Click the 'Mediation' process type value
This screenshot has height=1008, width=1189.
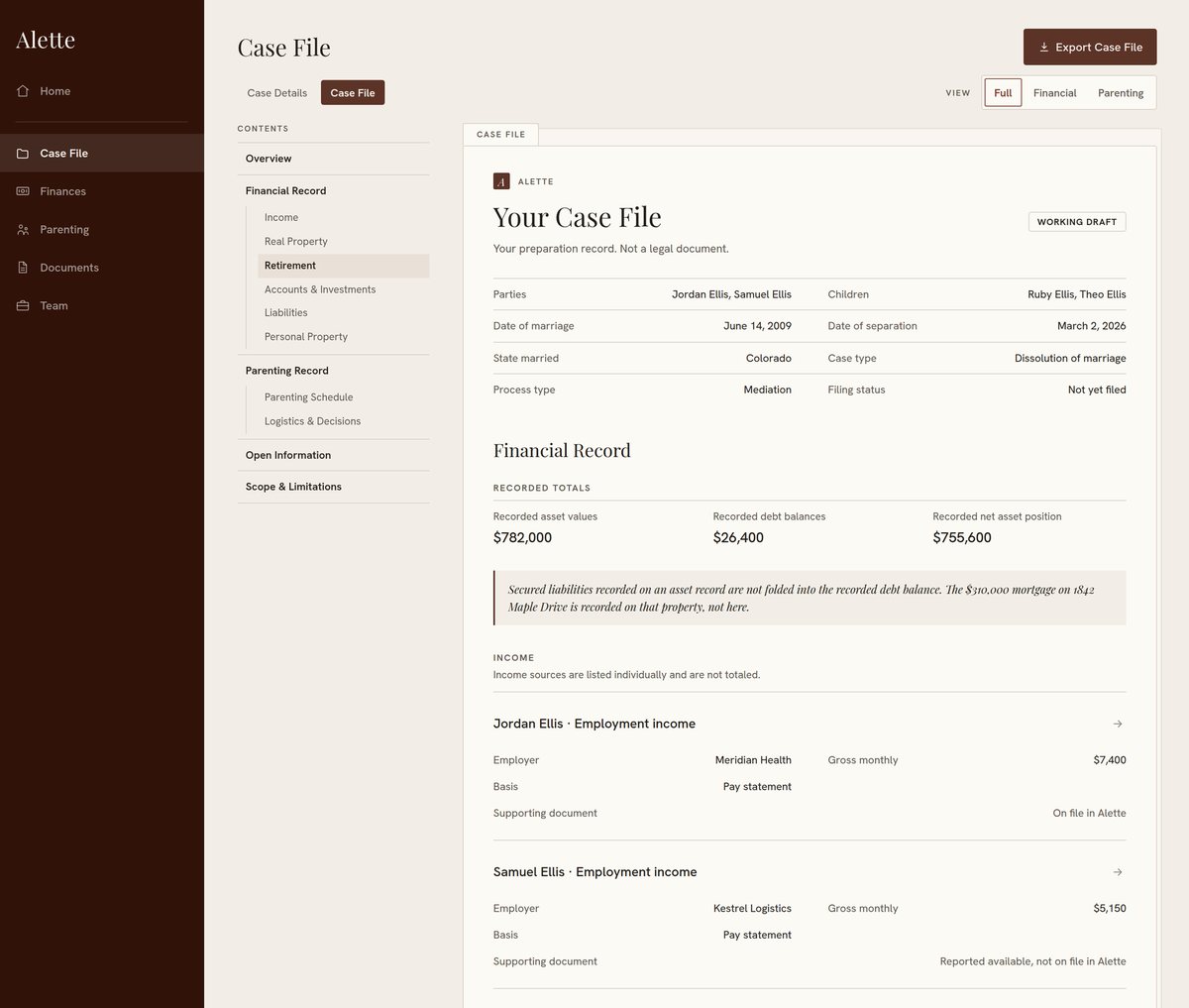coord(768,391)
